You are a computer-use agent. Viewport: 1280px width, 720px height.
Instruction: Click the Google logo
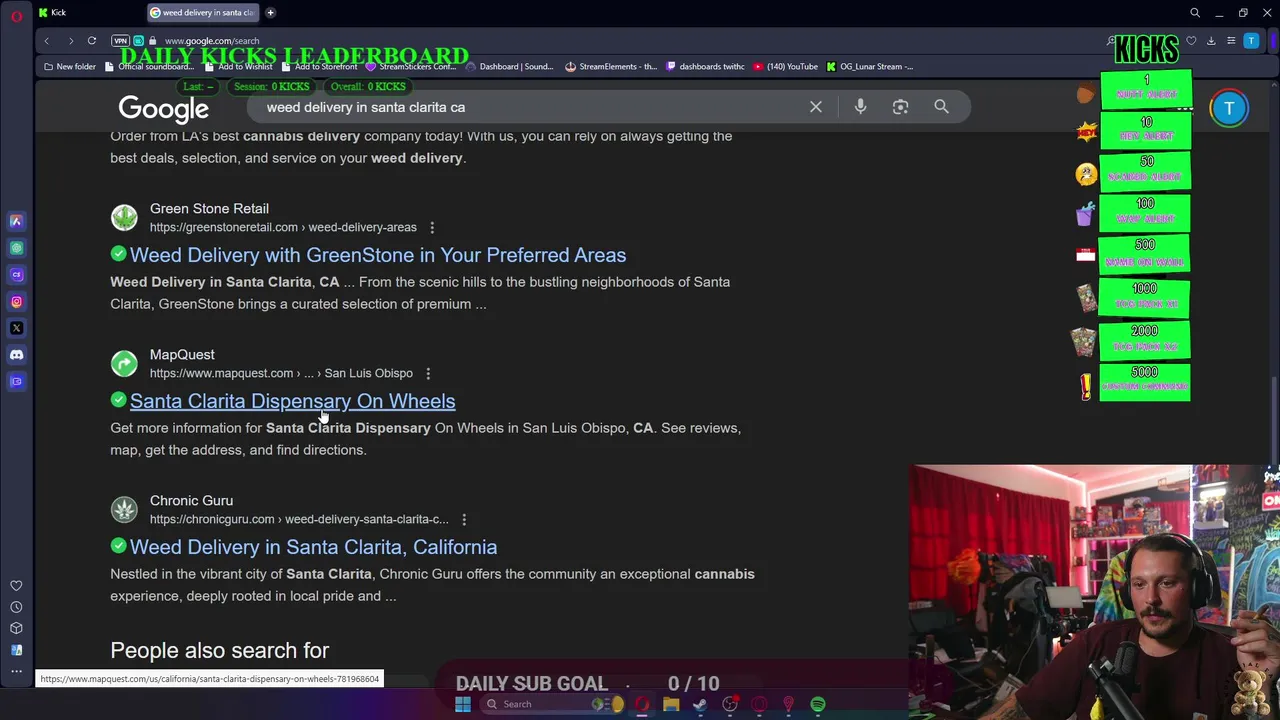(163, 109)
